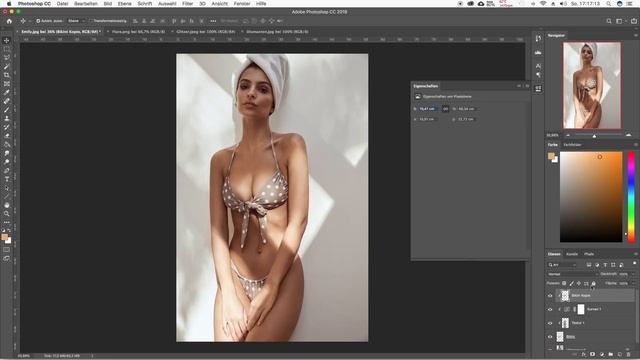The image size is (640, 360).
Task: Select the History Brush tool
Action: pyautogui.click(x=7, y=127)
